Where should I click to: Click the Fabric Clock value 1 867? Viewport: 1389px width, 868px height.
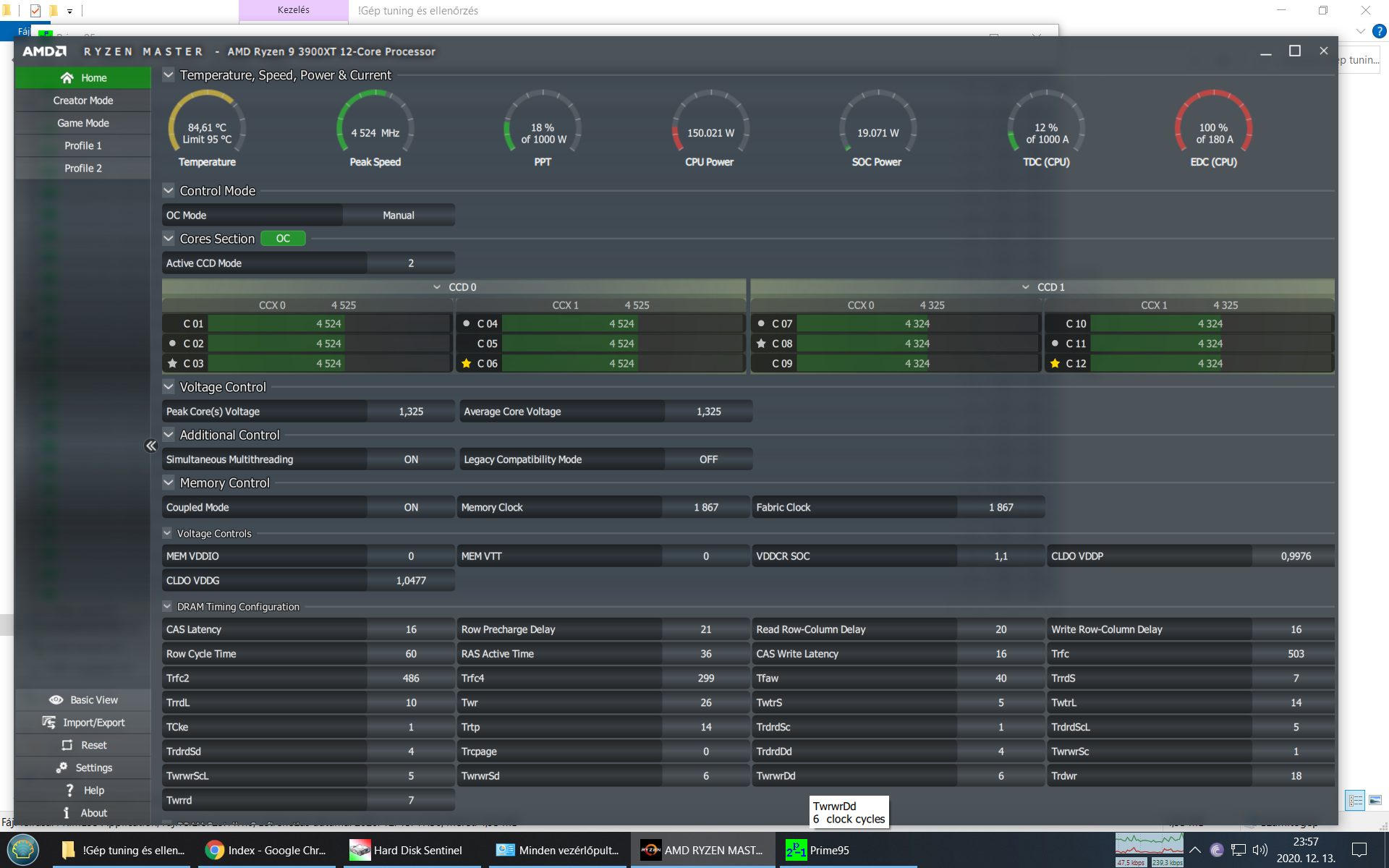[x=1001, y=507]
